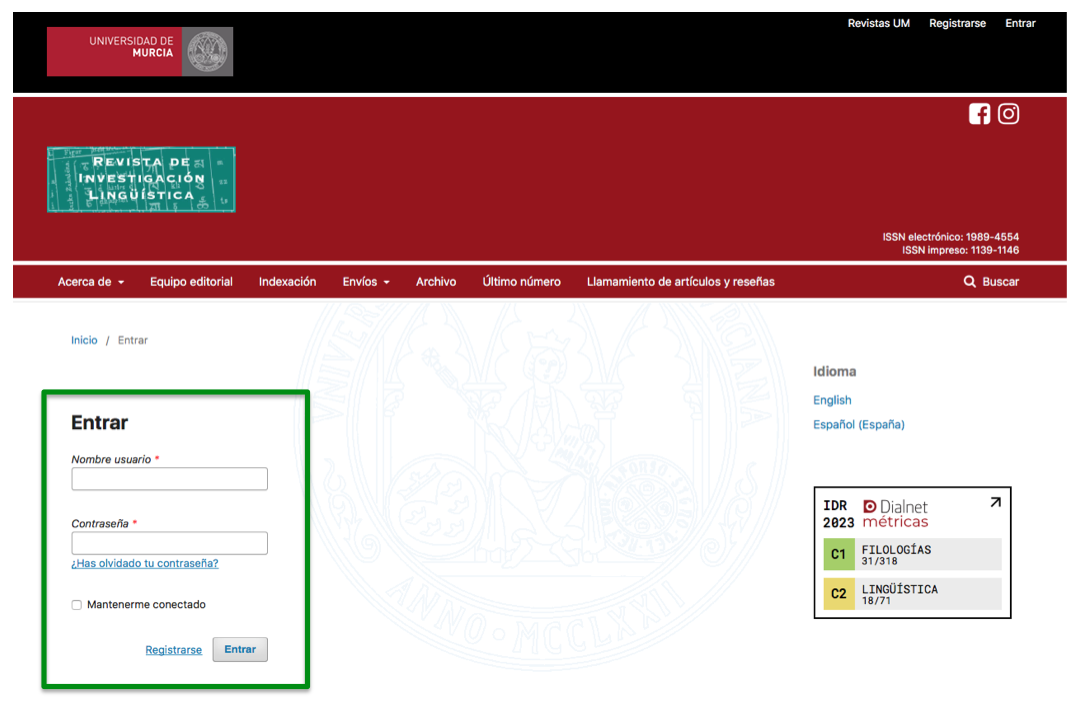Open the Equipo editorial menu item

point(191,282)
